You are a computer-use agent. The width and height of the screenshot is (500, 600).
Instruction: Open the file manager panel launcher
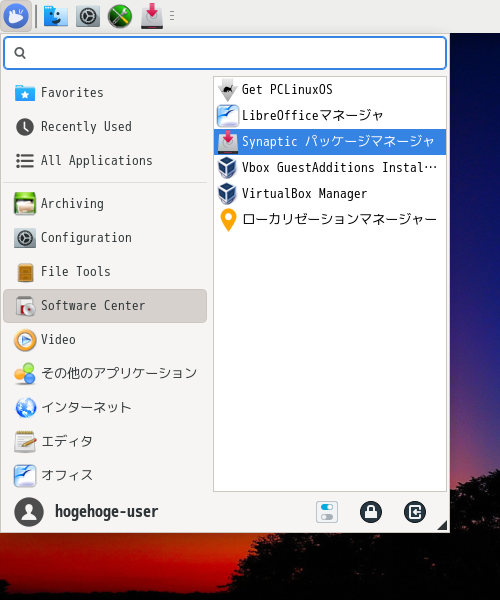(x=56, y=16)
